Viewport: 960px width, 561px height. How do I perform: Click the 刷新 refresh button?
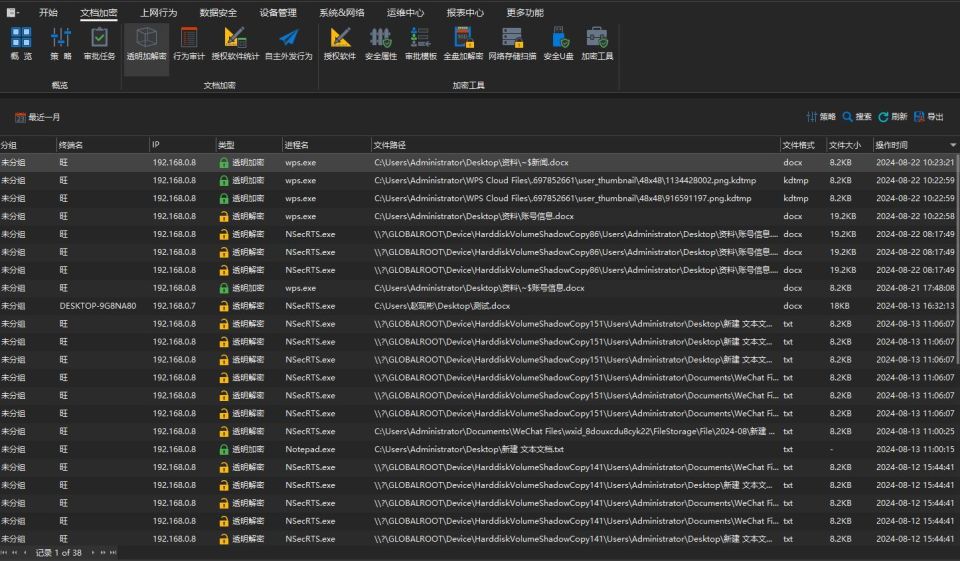[x=893, y=116]
